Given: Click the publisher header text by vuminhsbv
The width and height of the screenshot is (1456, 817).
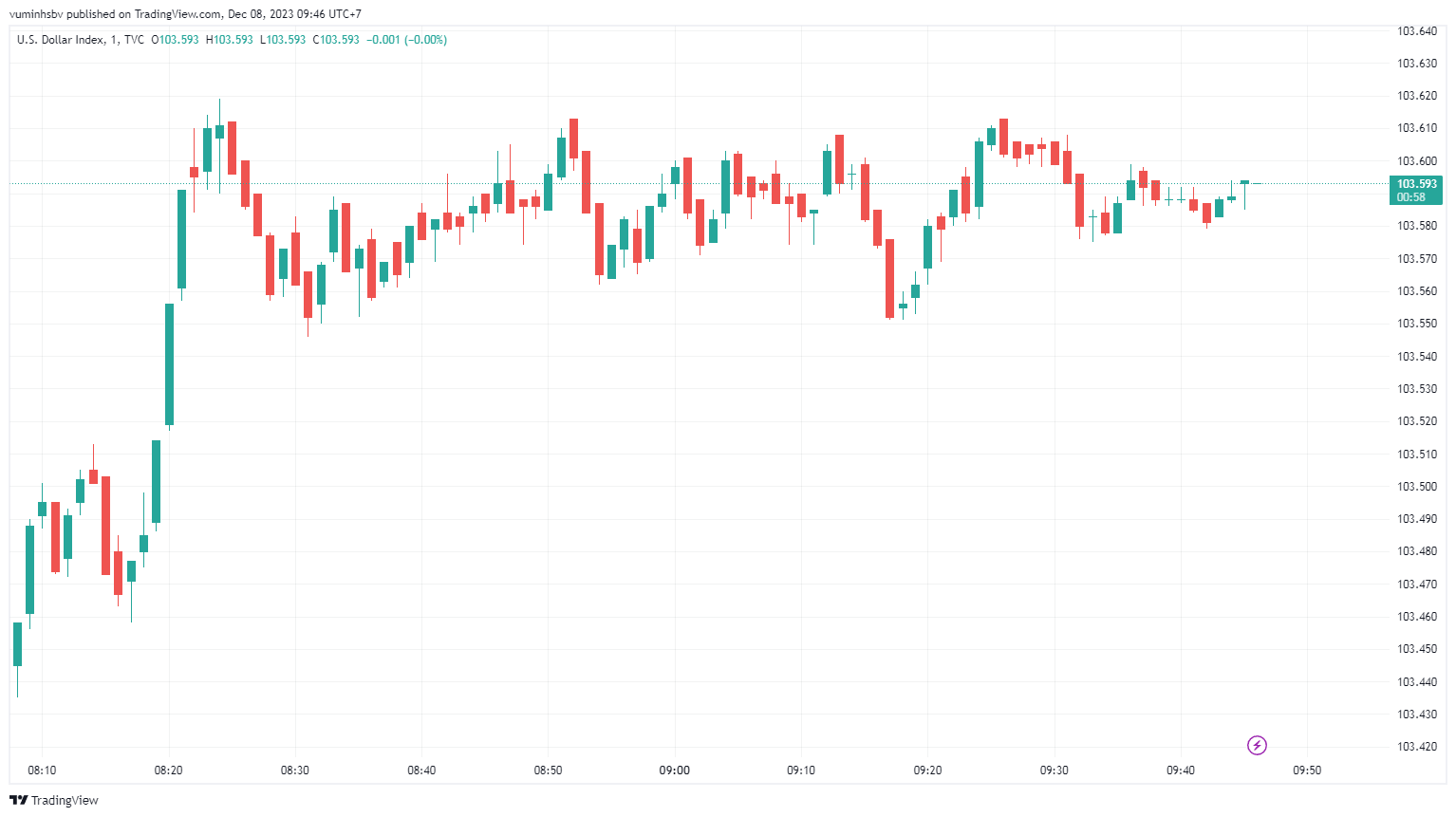Looking at the screenshot, I should (x=185, y=14).
